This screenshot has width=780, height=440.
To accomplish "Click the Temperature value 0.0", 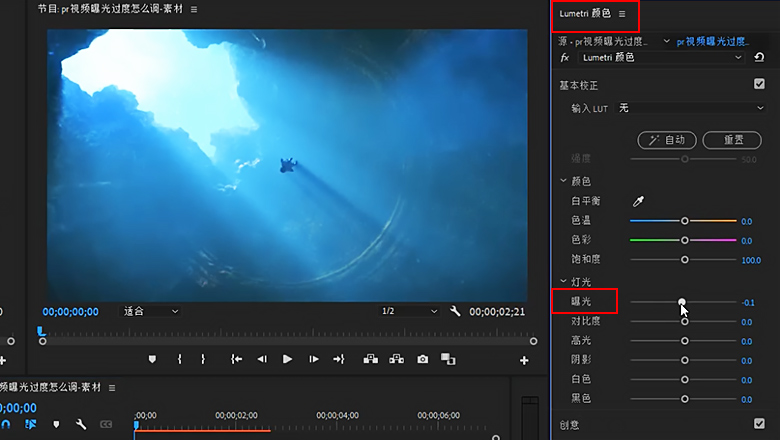I will pos(746,222).
